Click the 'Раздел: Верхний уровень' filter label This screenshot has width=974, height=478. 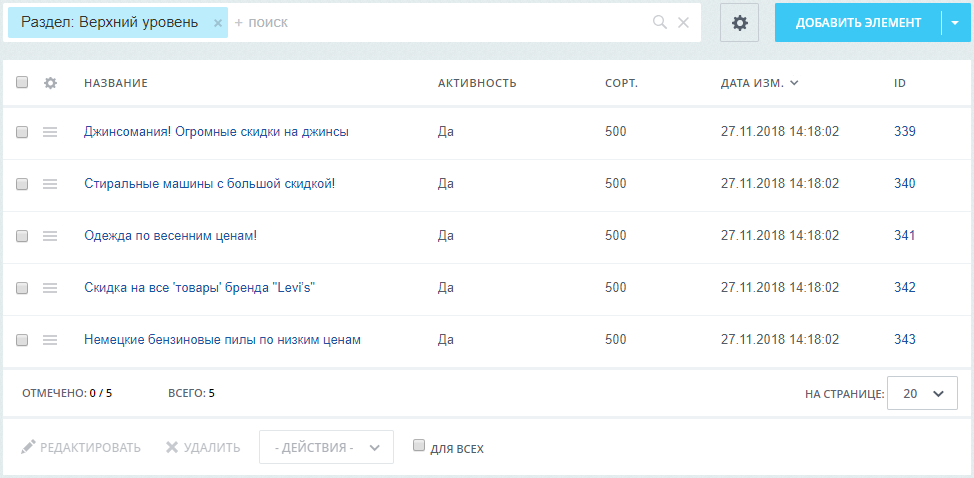[109, 22]
